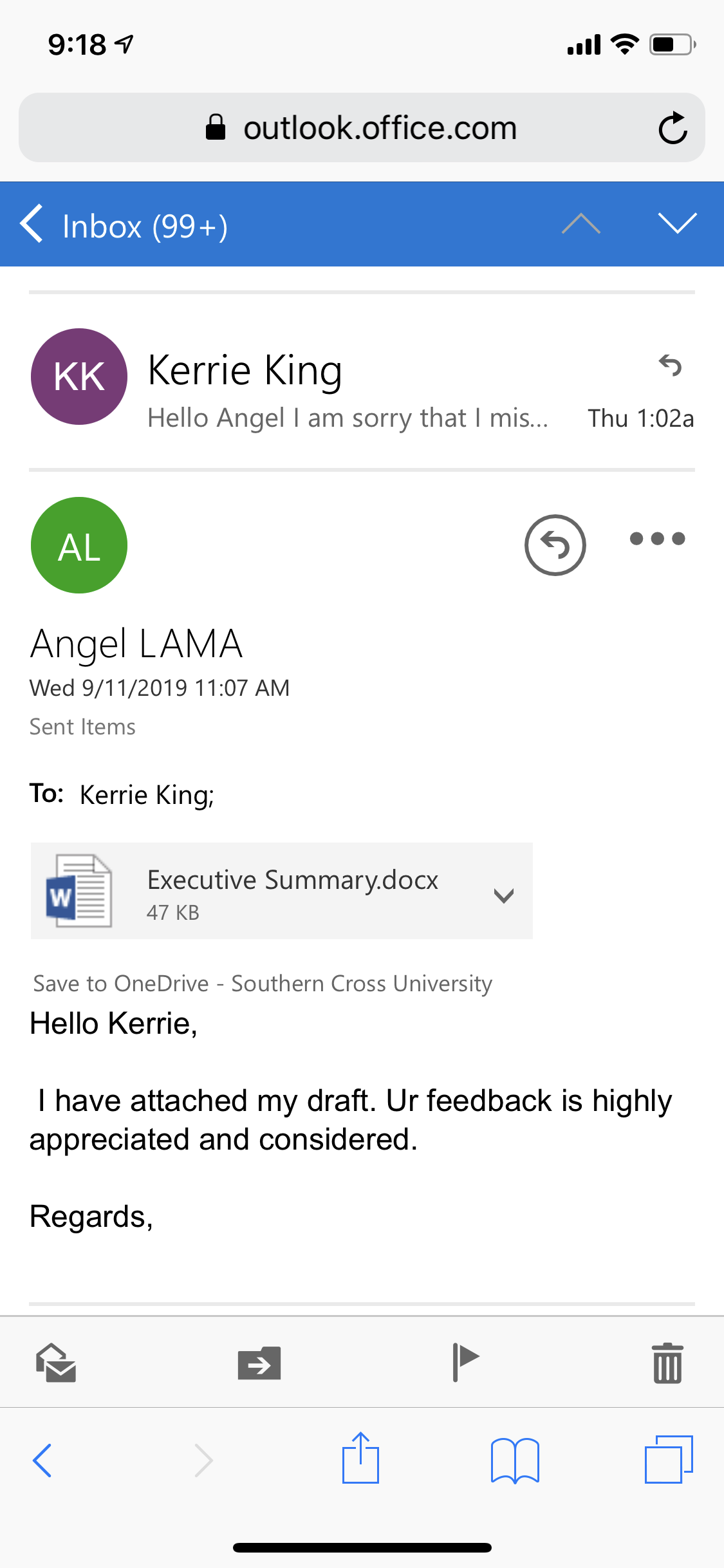
Task: Show open Safari tabs
Action: pos(669,1459)
